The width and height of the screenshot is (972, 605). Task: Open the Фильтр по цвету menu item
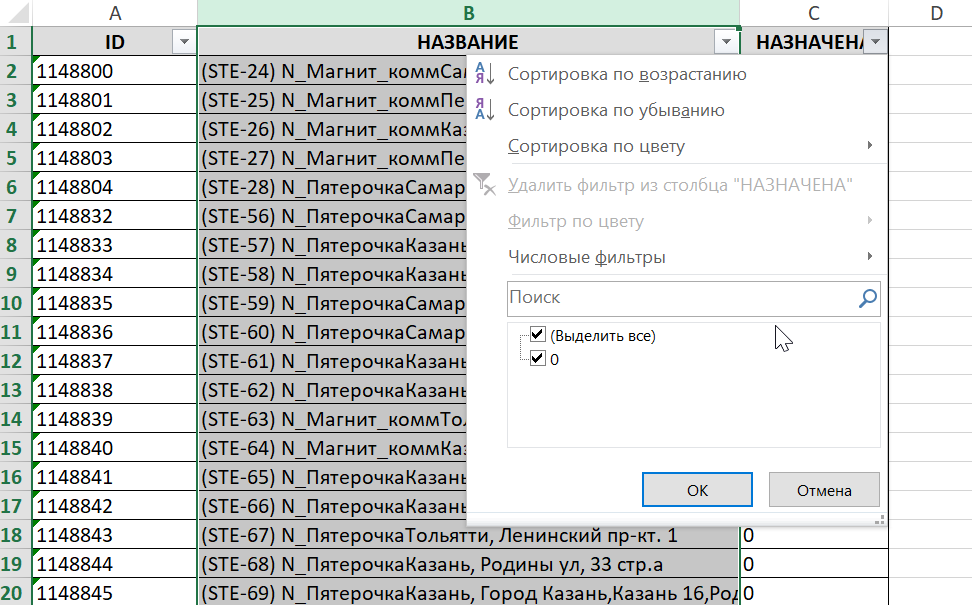click(x=677, y=221)
